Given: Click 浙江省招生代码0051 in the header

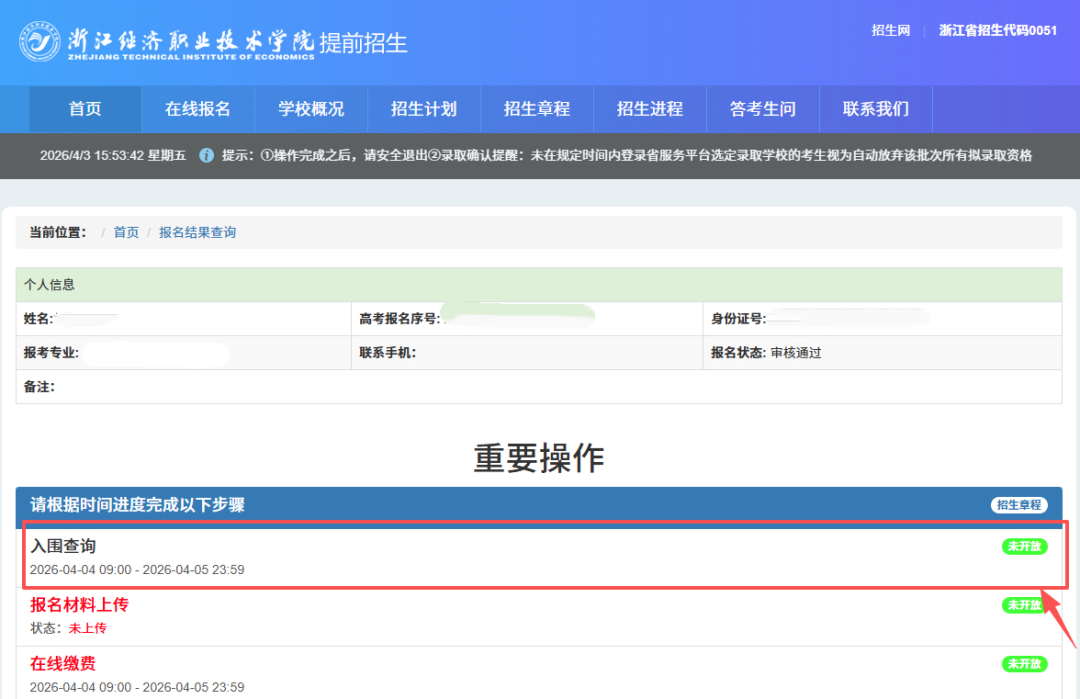Looking at the screenshot, I should 998,30.
